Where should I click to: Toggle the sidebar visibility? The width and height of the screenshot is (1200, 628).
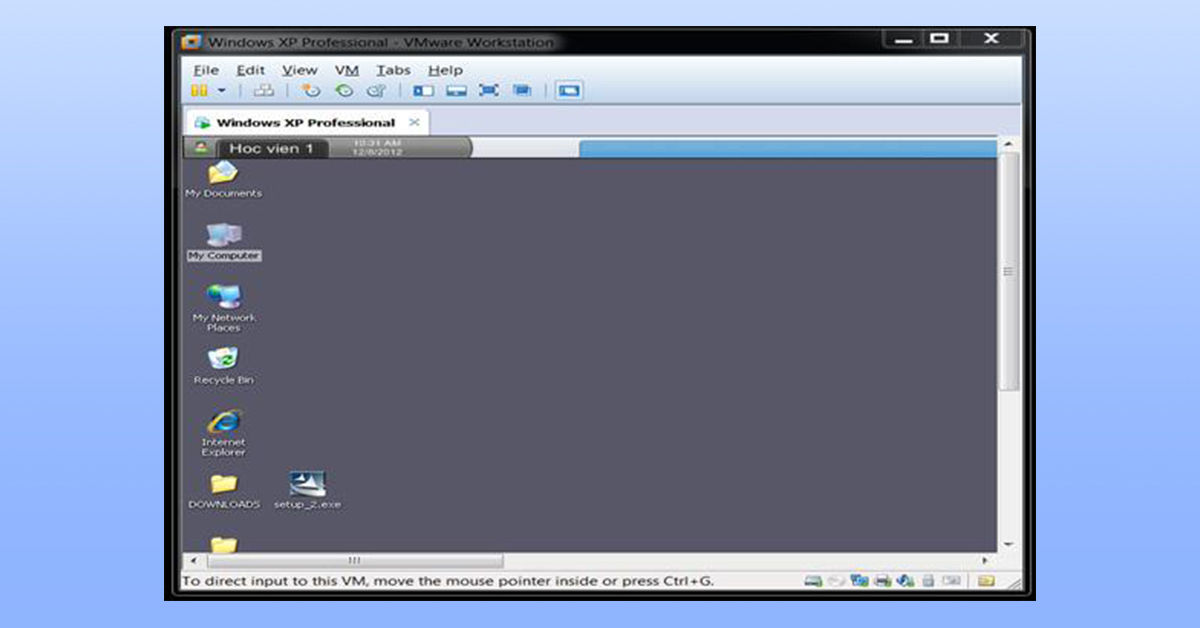423,90
